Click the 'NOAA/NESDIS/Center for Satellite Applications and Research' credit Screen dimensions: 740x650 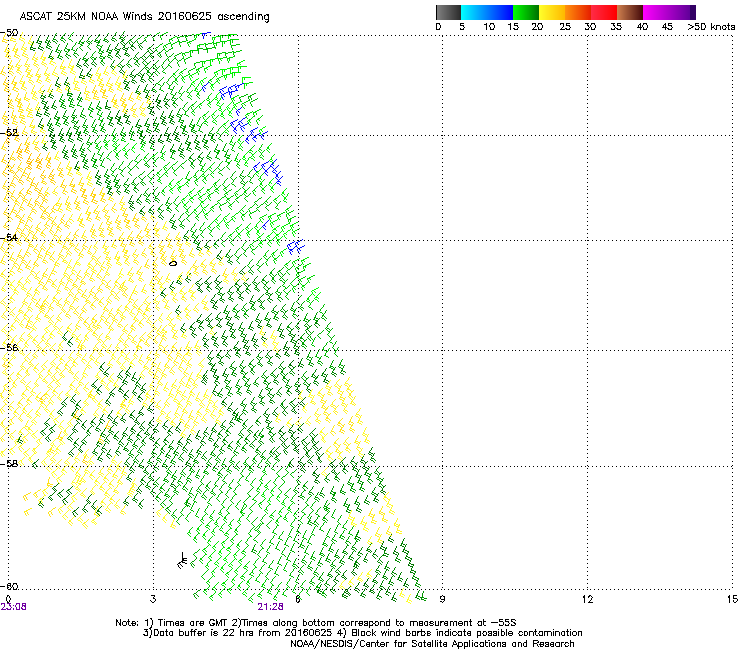point(432,644)
